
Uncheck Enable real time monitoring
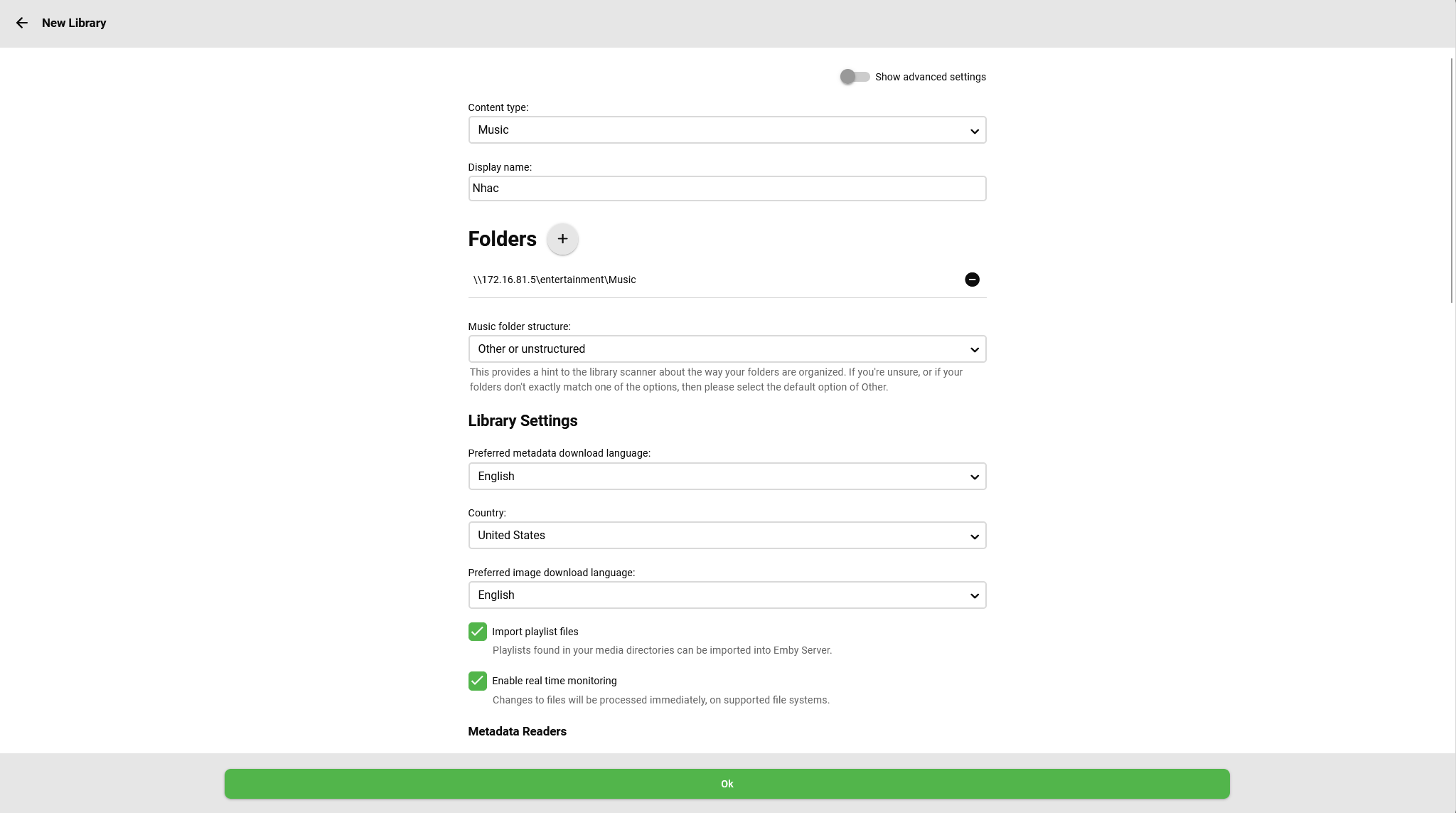click(477, 681)
